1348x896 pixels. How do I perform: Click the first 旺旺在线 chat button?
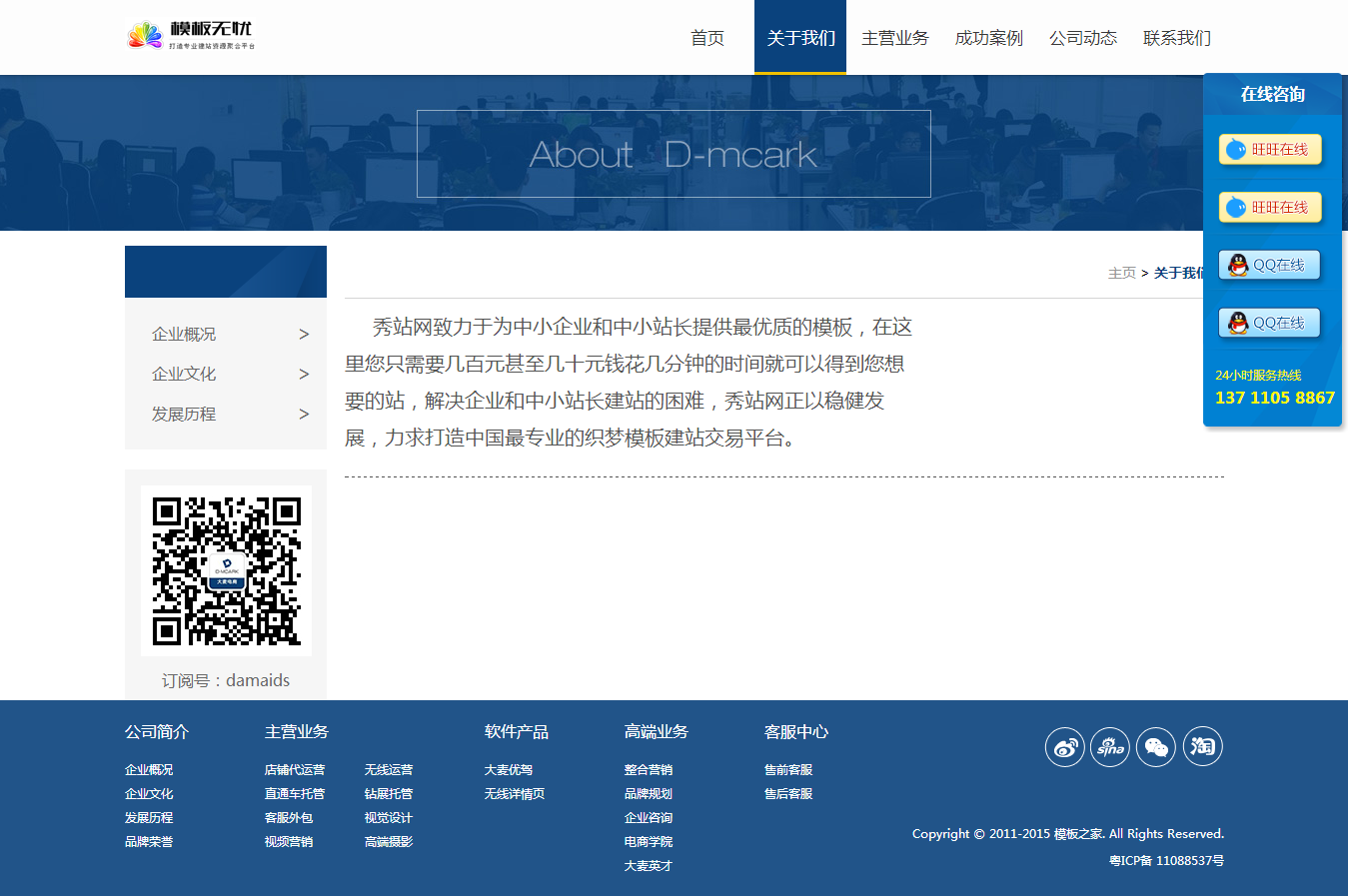tap(1270, 150)
